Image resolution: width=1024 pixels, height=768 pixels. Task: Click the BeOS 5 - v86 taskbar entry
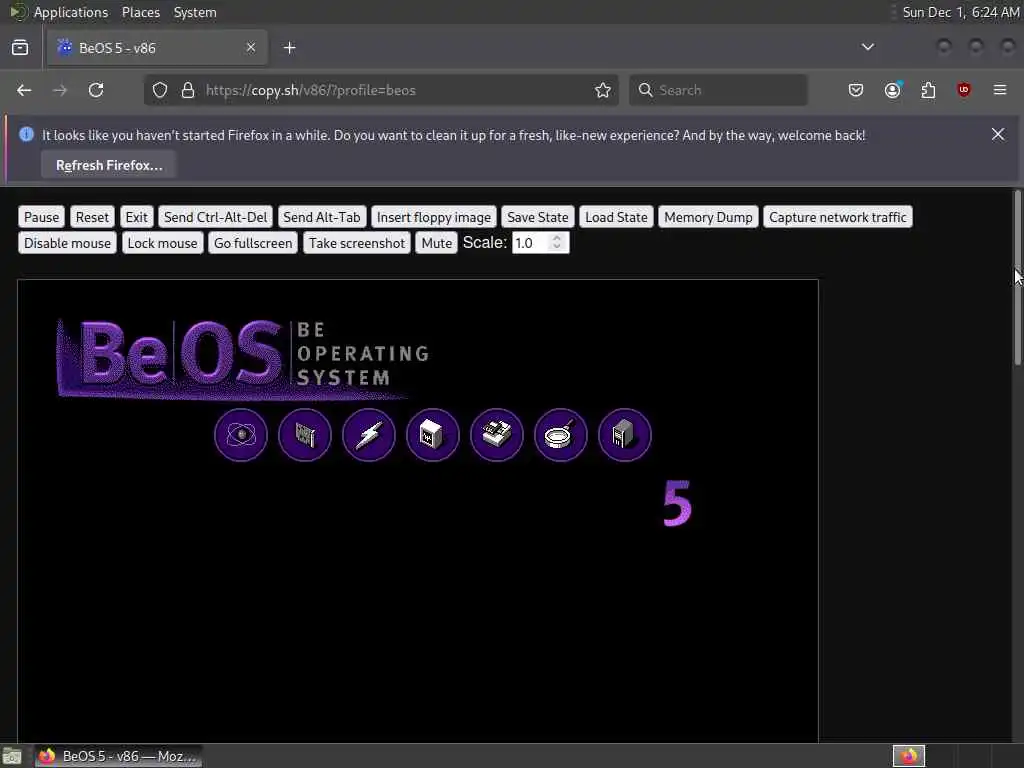[118, 756]
